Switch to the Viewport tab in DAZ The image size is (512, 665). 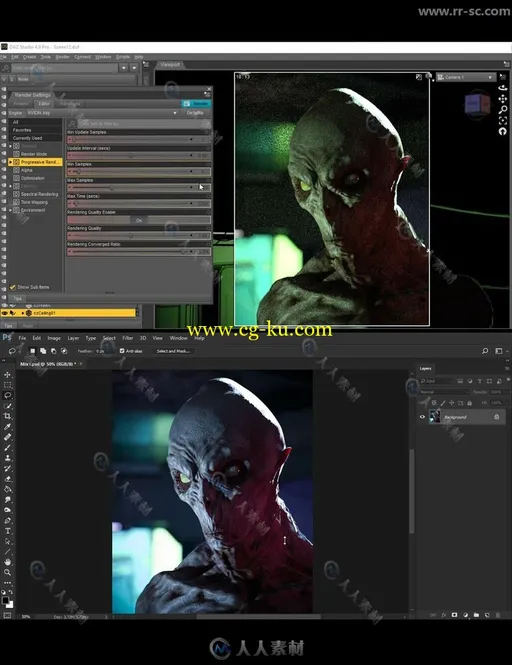[170, 64]
